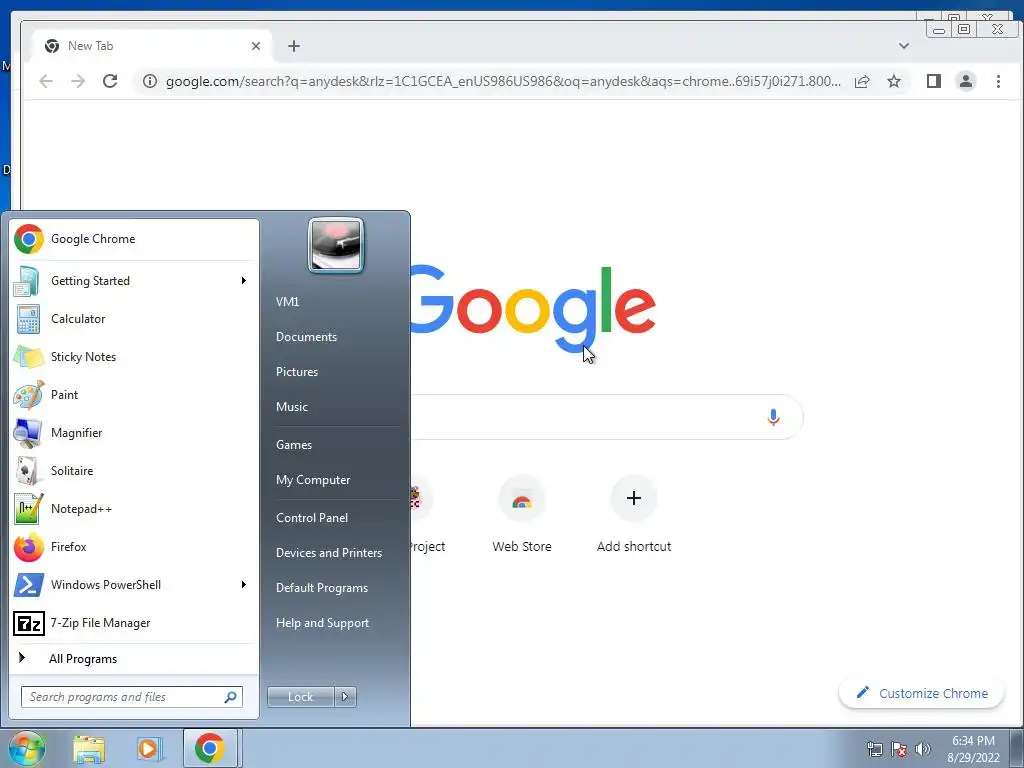Go back in Chrome

[46, 81]
